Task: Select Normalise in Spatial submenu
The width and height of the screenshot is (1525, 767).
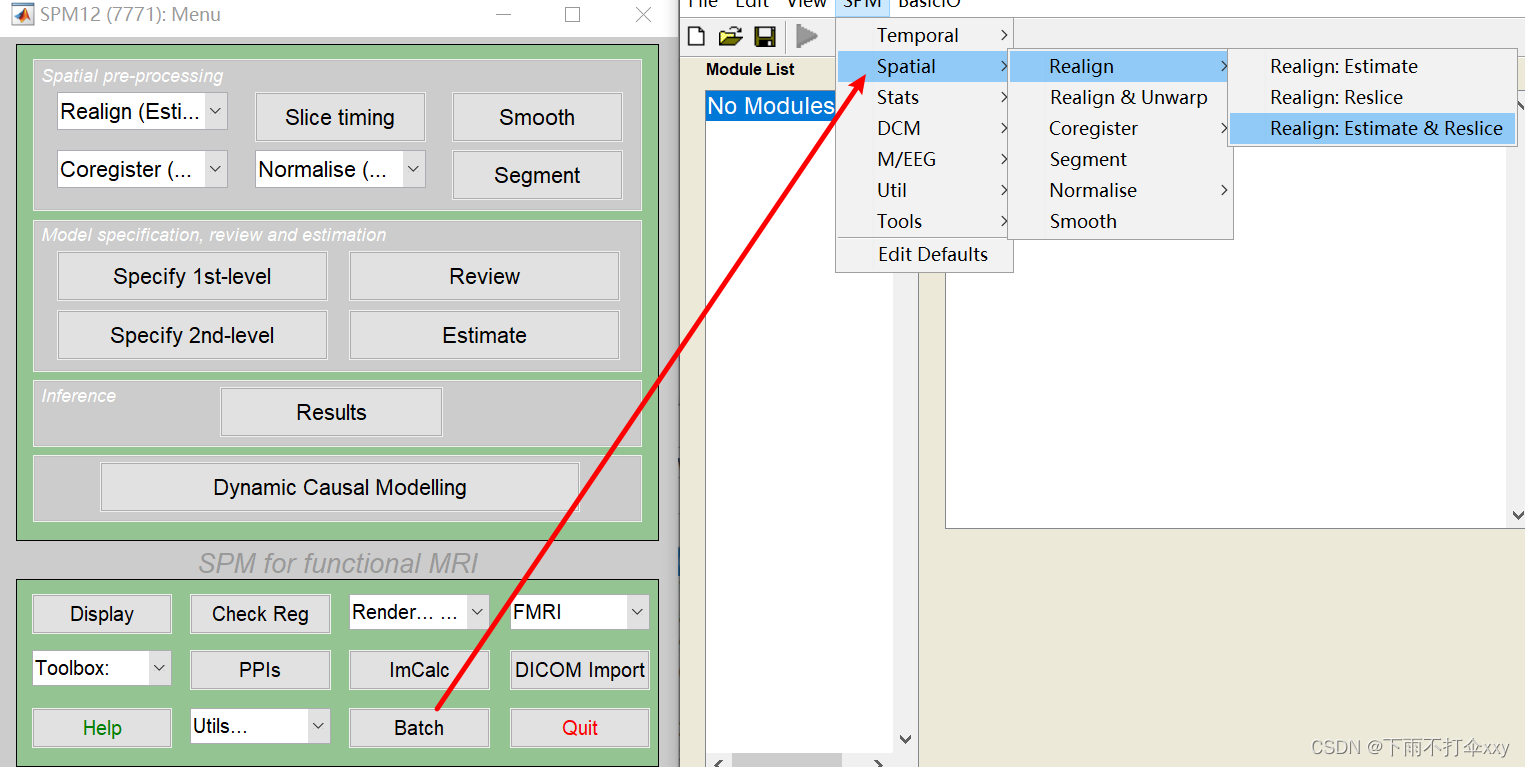Action: 1120,190
